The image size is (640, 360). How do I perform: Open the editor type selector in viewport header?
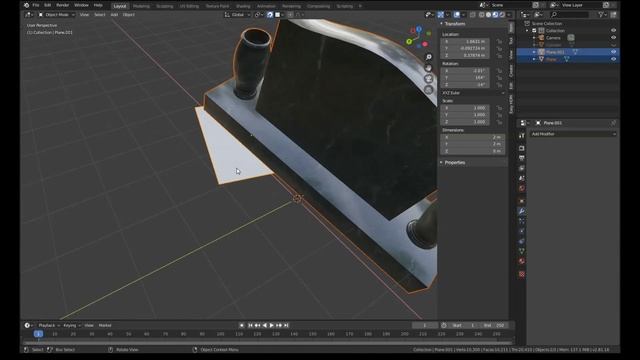tap(29, 15)
